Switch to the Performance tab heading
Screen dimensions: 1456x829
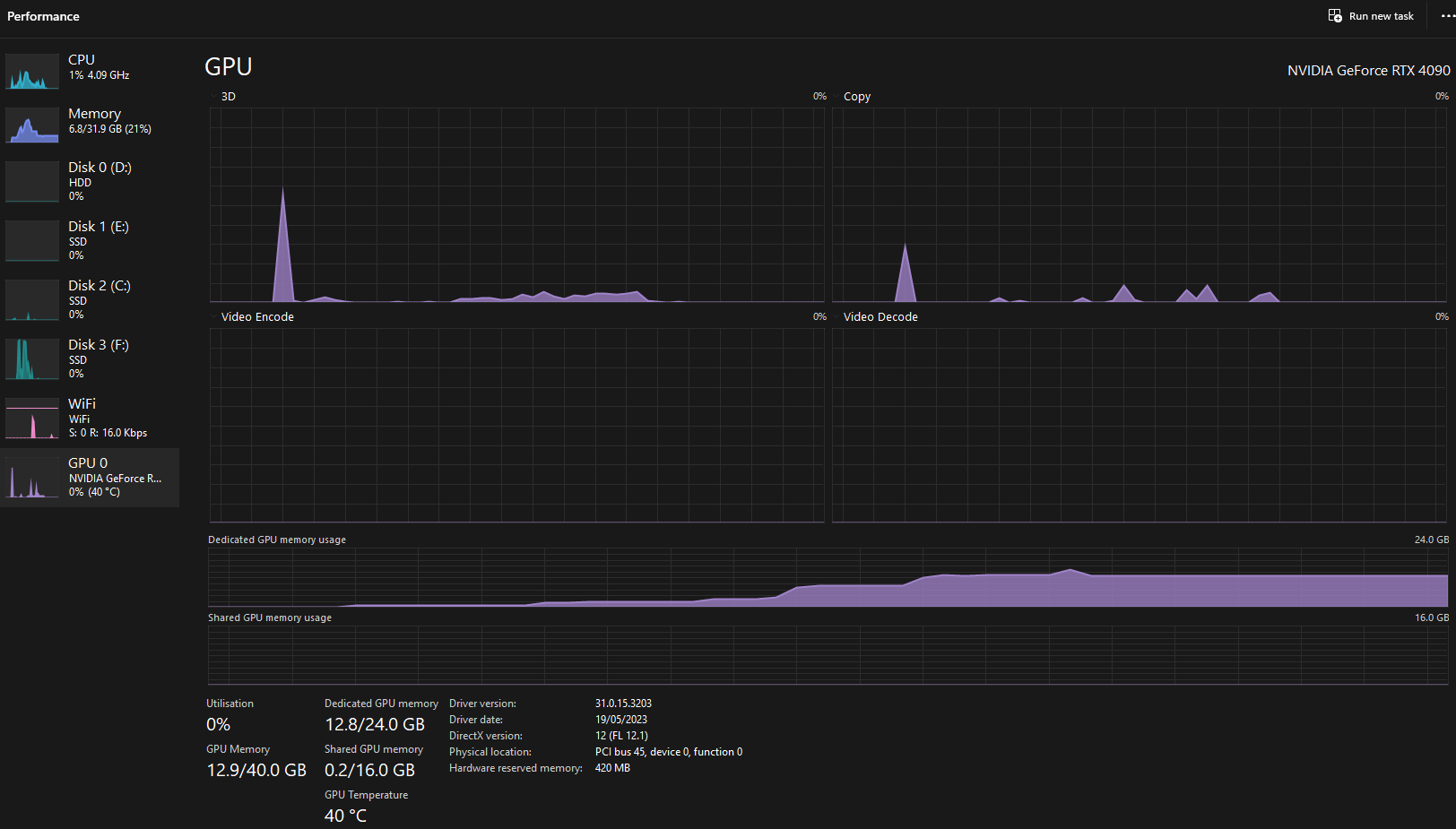pos(43,15)
